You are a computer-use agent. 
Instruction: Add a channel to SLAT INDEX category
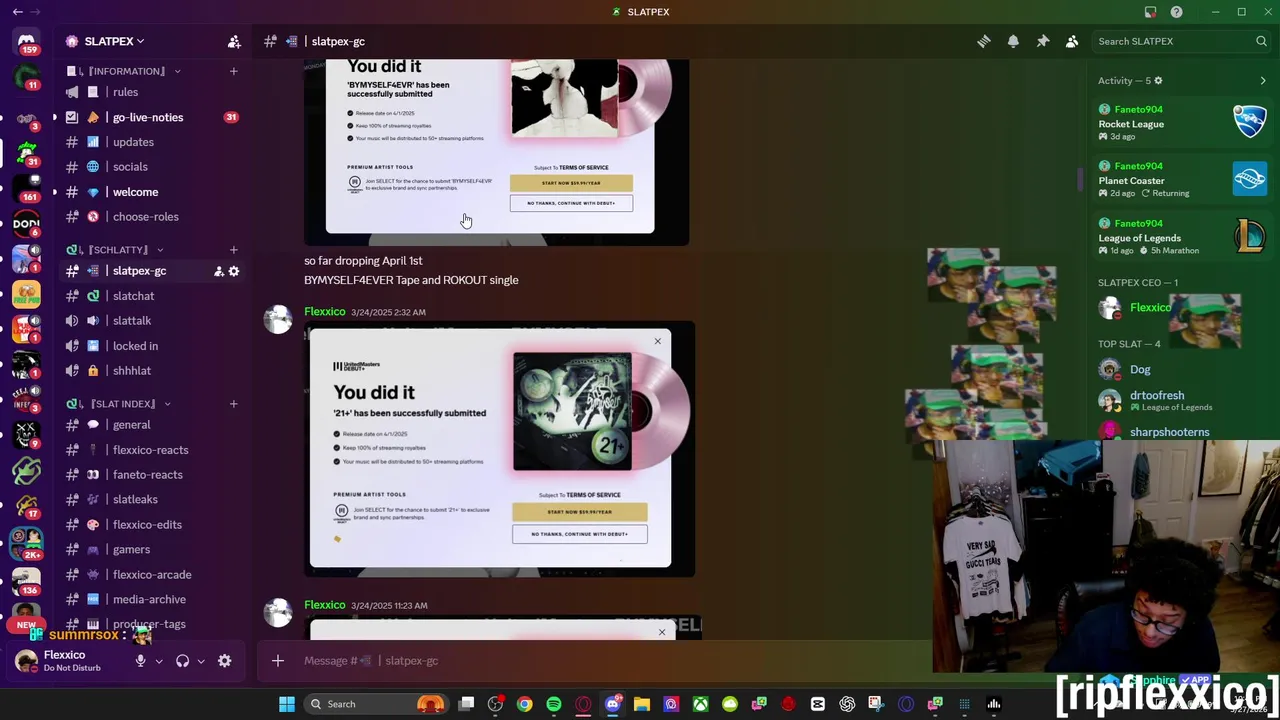[233, 404]
